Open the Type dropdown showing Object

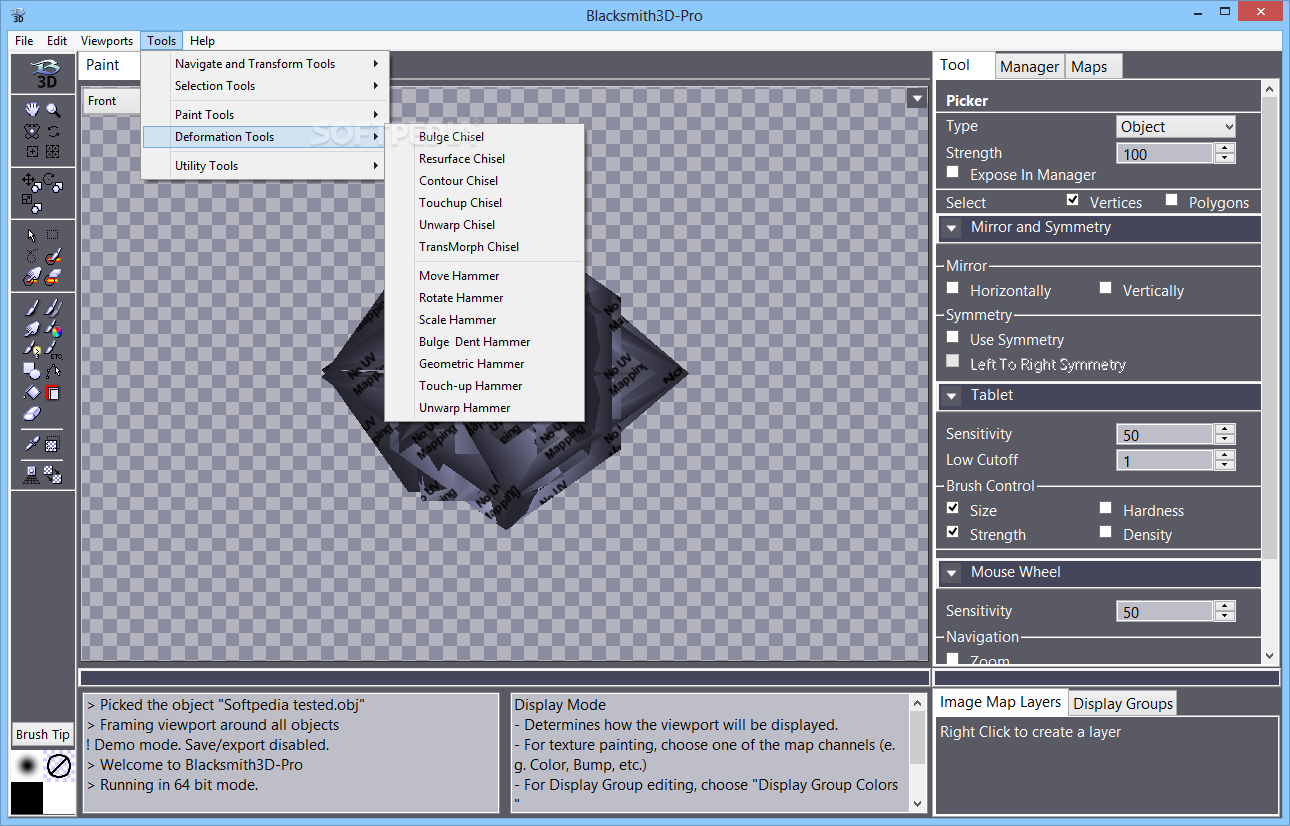[1176, 127]
